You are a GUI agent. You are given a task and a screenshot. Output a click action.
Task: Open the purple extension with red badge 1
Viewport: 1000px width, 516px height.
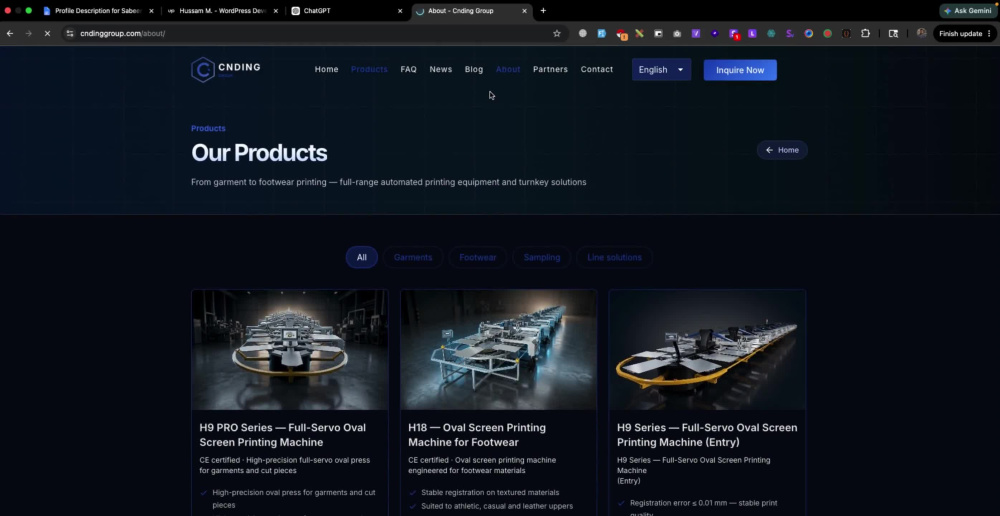point(734,34)
